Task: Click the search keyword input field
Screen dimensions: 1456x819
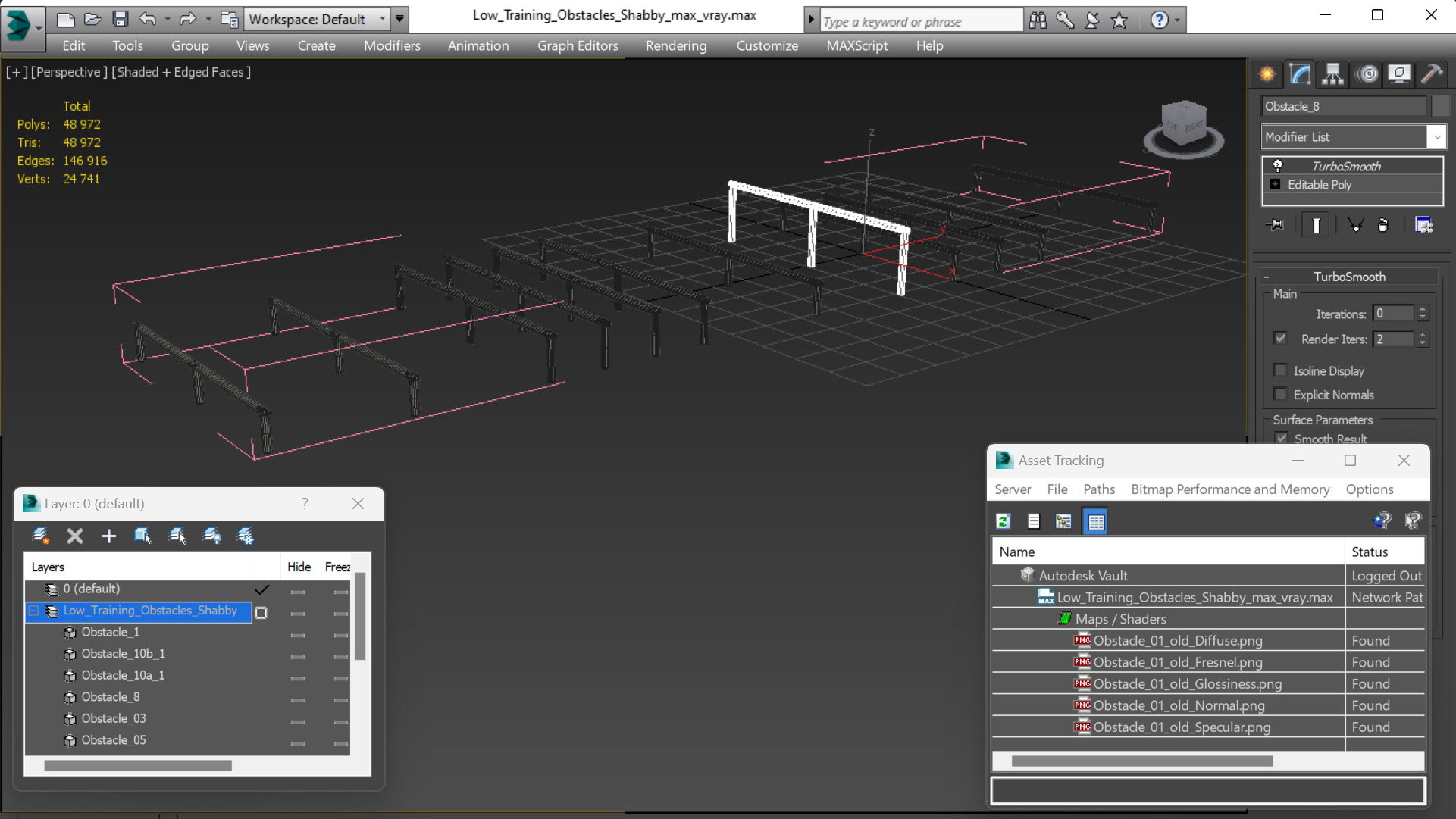Action: pos(921,21)
